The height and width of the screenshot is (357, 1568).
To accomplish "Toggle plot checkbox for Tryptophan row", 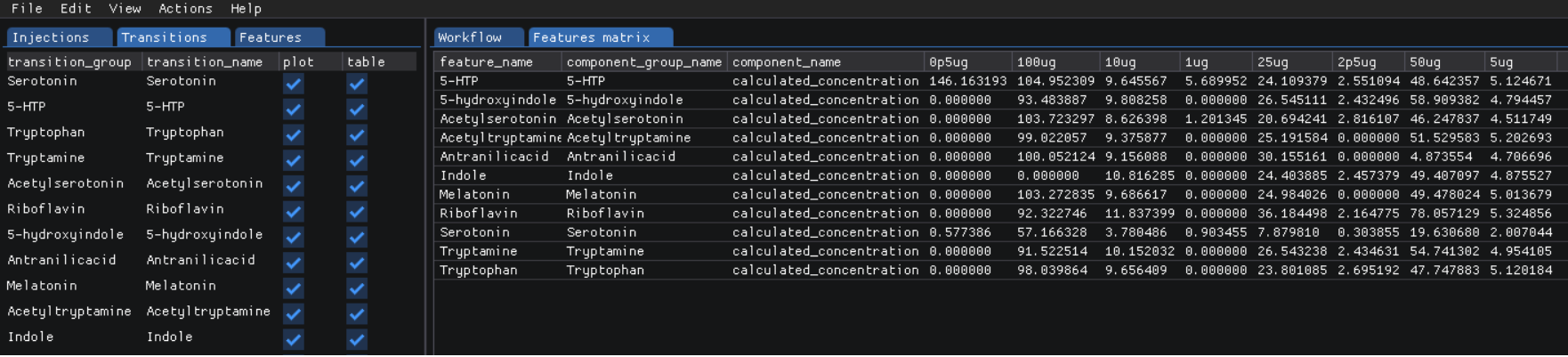I will pyautogui.click(x=294, y=135).
